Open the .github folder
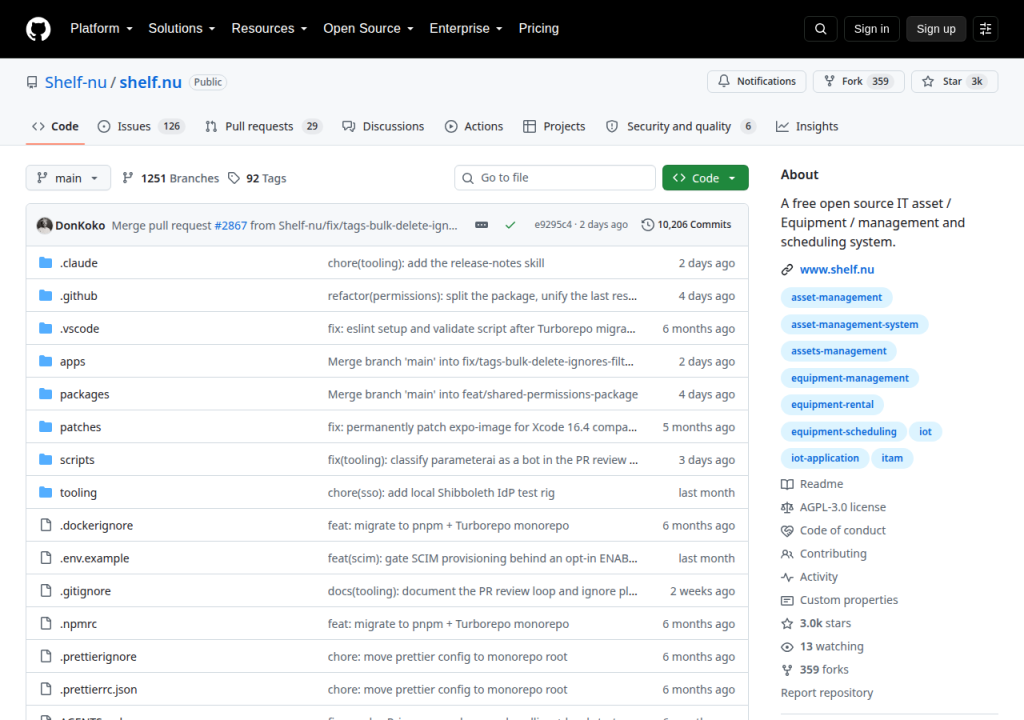1024x720 pixels. coord(78,295)
